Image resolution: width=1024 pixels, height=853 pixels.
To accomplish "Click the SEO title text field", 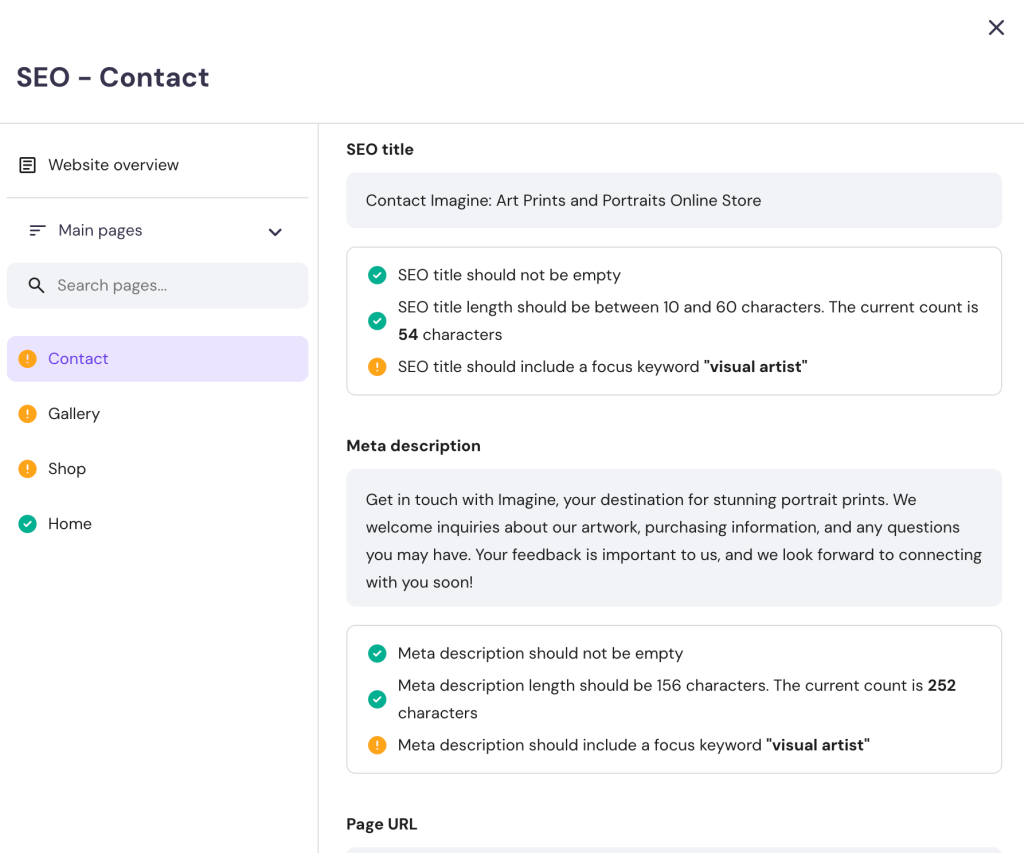I will tap(674, 200).
